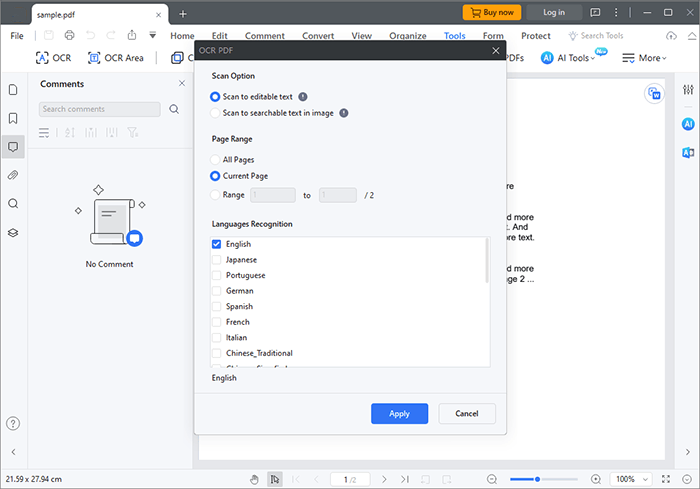Check the French language checkbox
The width and height of the screenshot is (700, 489).
[x=217, y=322]
